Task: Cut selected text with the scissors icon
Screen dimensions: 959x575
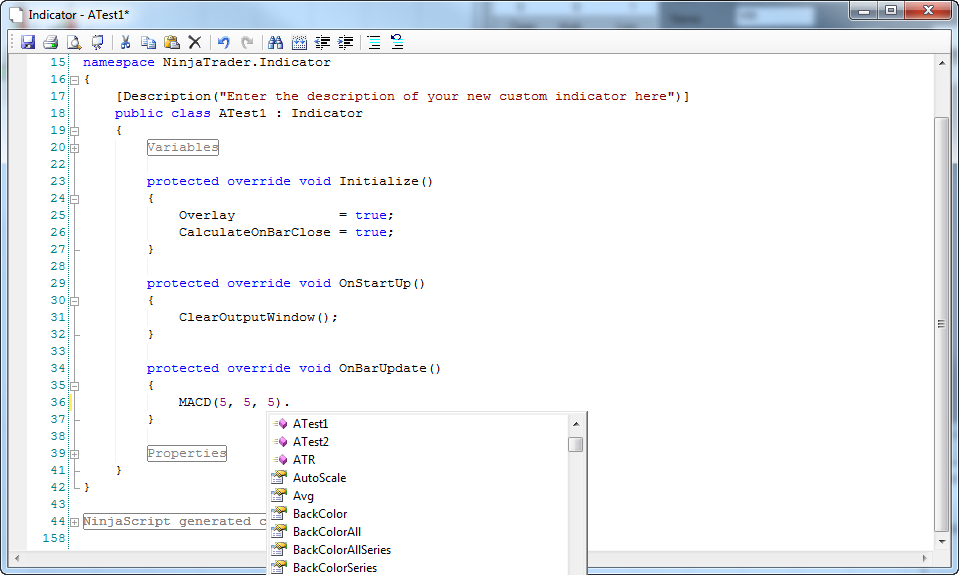Action: point(125,42)
